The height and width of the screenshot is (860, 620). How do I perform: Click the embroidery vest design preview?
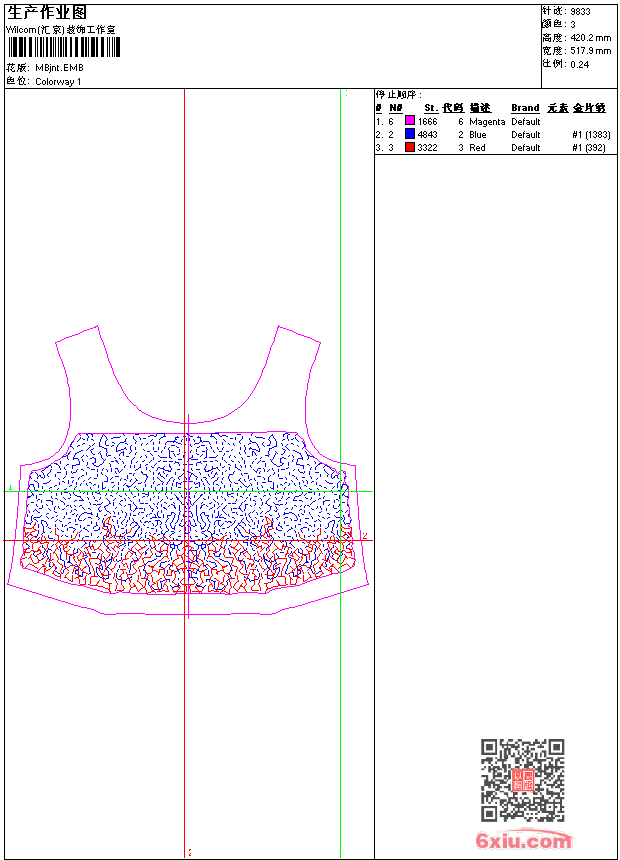188,471
